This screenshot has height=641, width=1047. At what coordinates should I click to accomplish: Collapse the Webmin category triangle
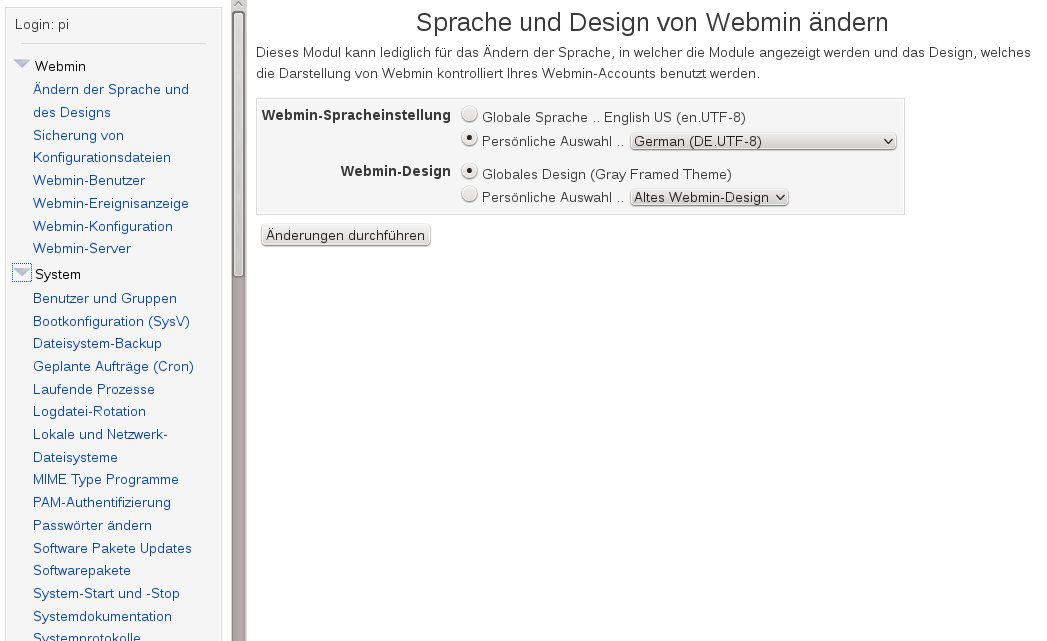click(21, 64)
